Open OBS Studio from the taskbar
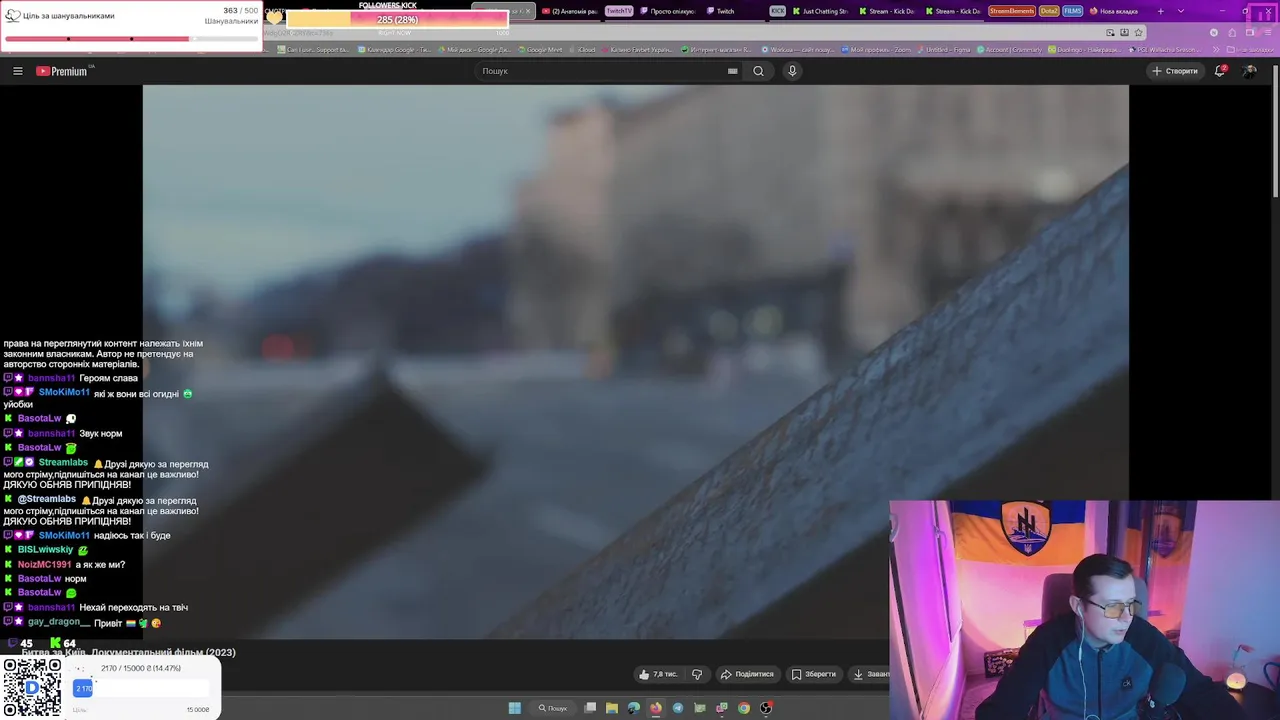 (x=765, y=708)
